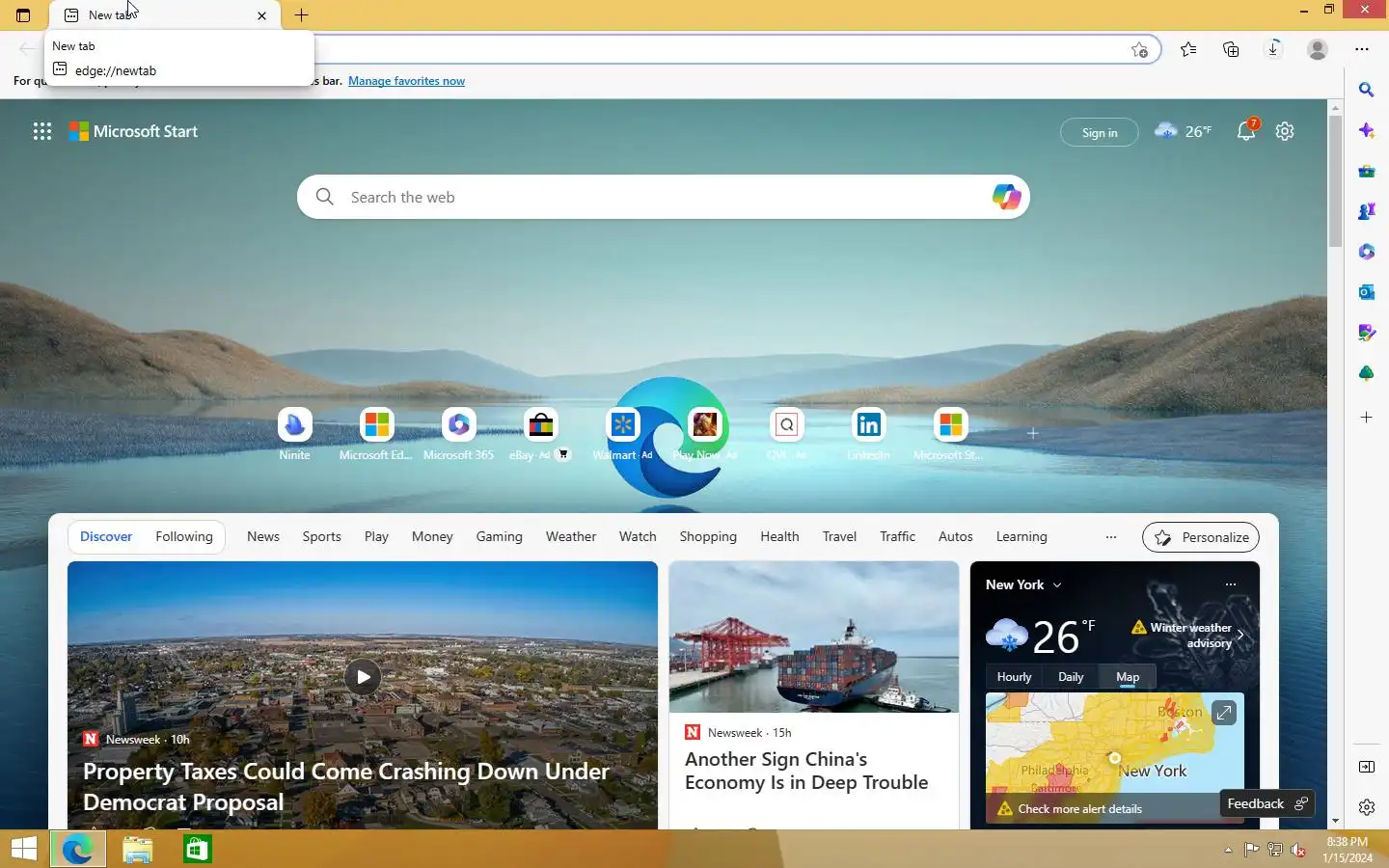Image resolution: width=1389 pixels, height=868 pixels.
Task: Open the green Store app in taskbar
Action: click(197, 850)
